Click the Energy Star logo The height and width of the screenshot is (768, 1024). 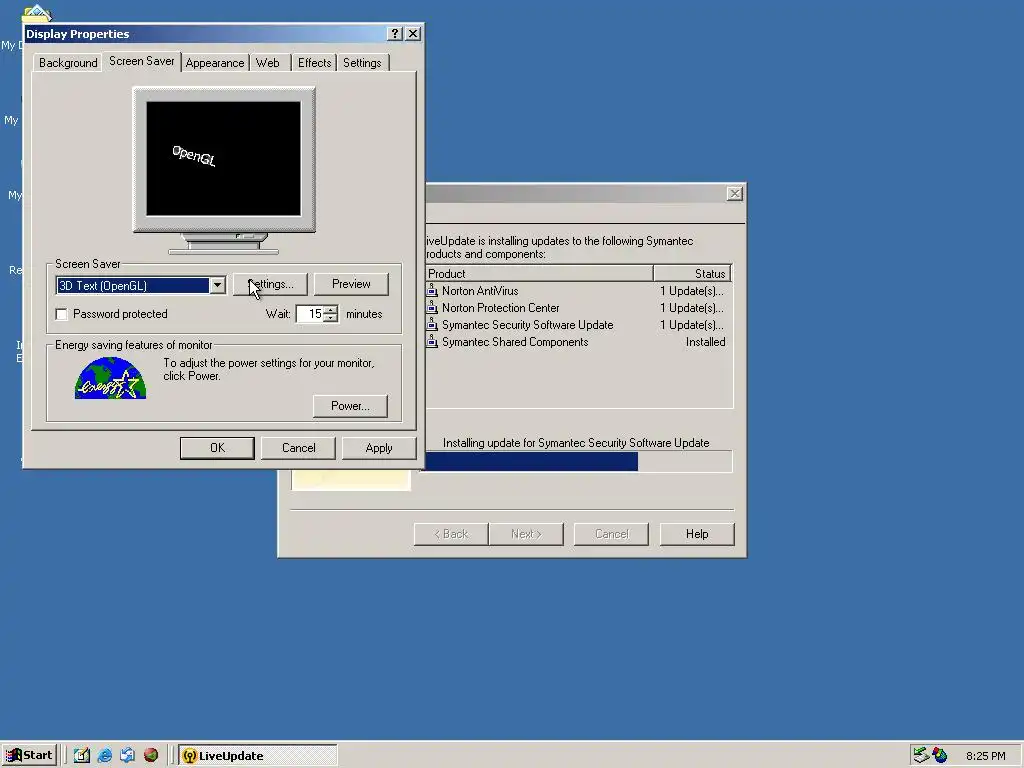point(110,377)
